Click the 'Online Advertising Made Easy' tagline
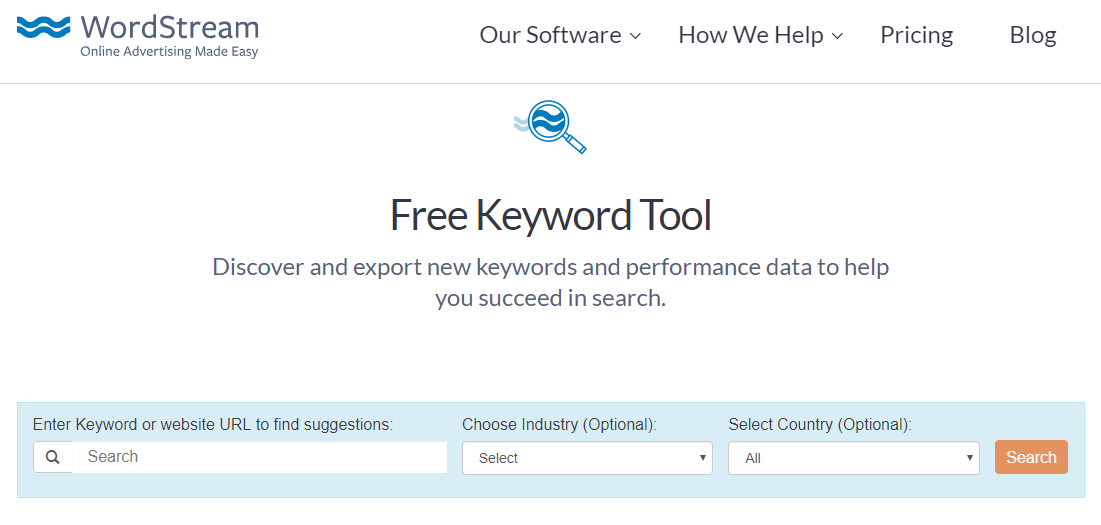Screen dimensions: 1101x525 169,52
